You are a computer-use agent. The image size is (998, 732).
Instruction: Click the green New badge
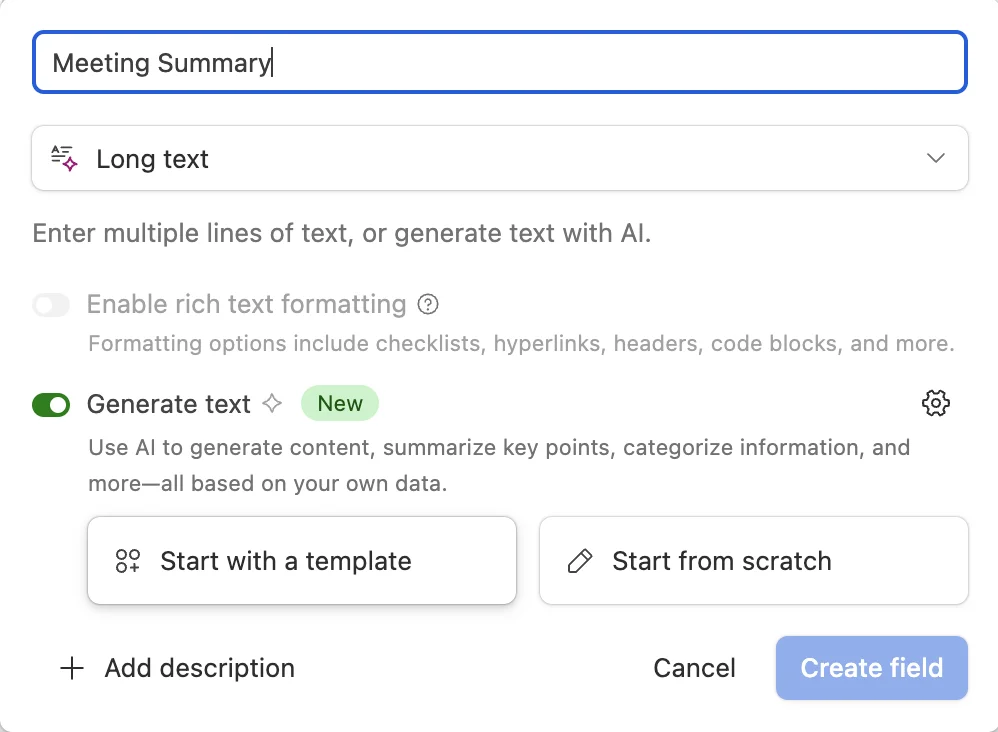[x=340, y=404]
